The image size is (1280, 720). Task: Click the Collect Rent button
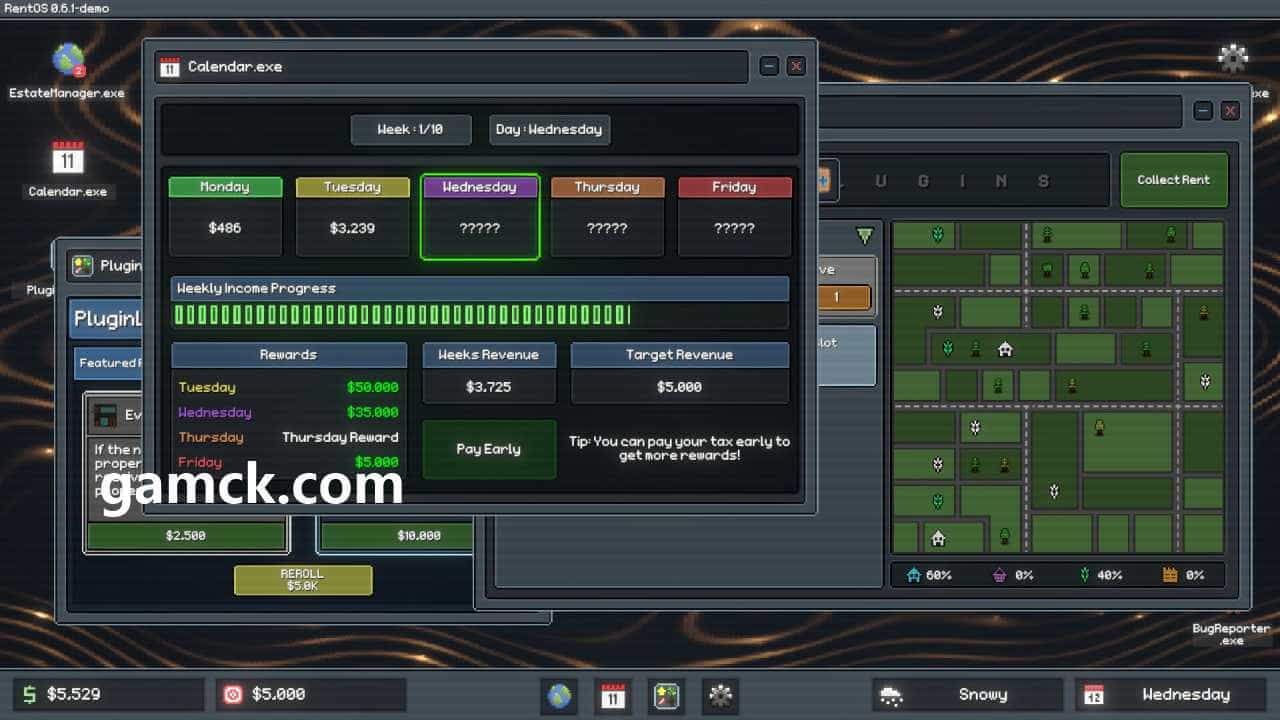(1173, 180)
